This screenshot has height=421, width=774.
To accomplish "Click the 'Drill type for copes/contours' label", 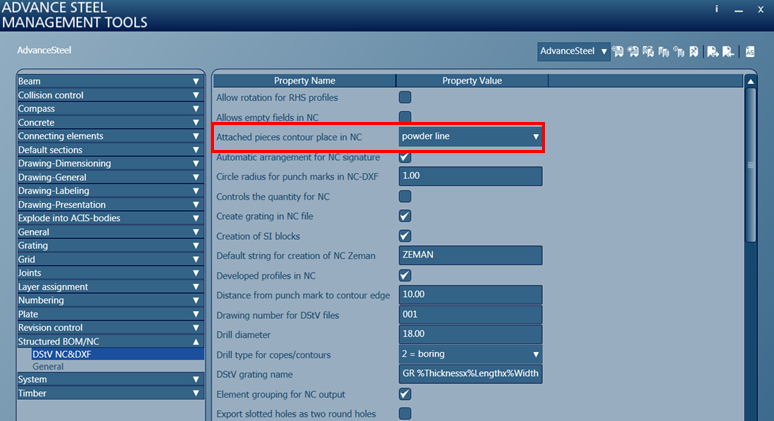I will (x=273, y=355).
